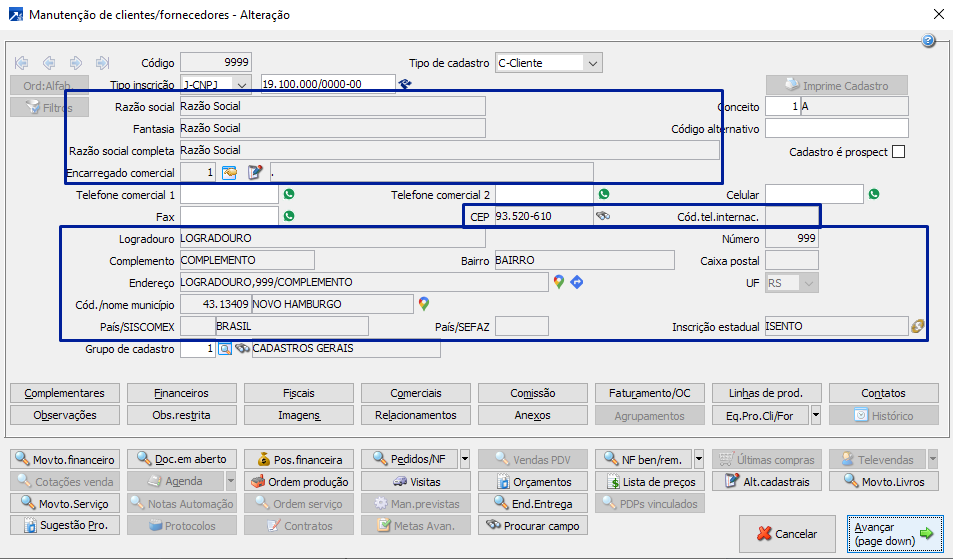Toggle the Cadastro é prospect checkbox
Viewport: 953px width, 559px height.
point(898,152)
